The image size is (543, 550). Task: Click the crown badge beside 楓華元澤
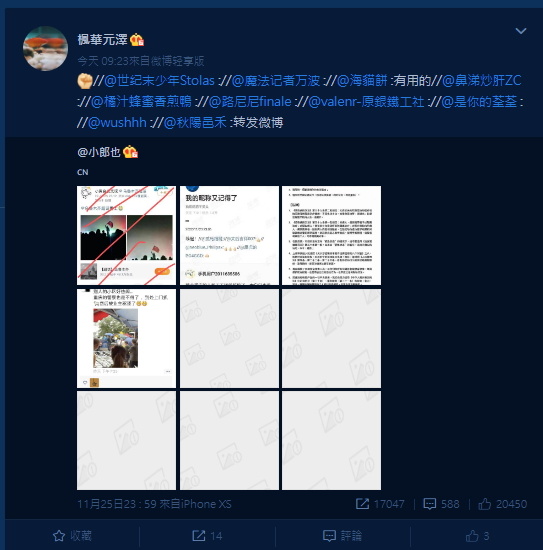pyautogui.click(x=137, y=40)
